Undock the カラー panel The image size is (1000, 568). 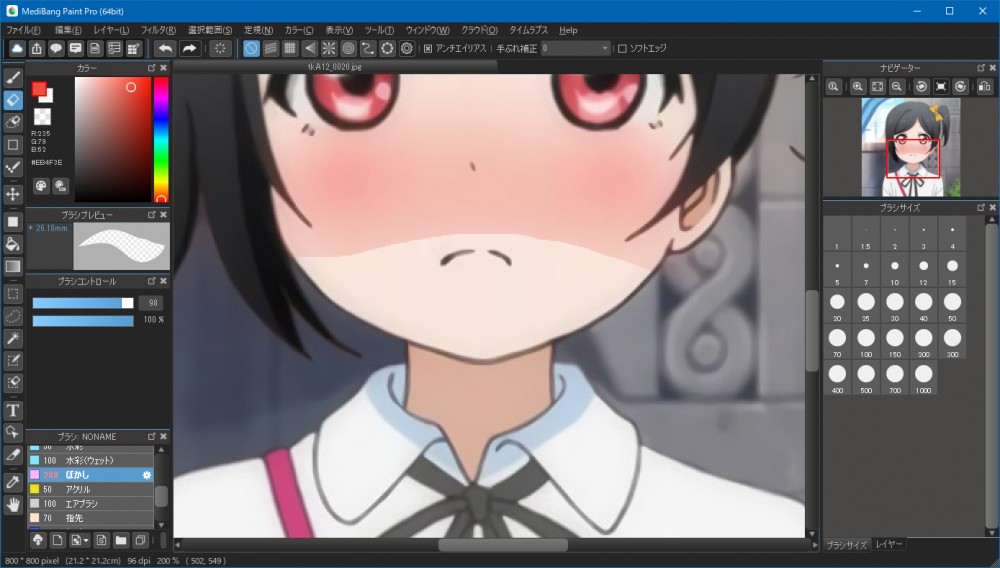coord(152,68)
